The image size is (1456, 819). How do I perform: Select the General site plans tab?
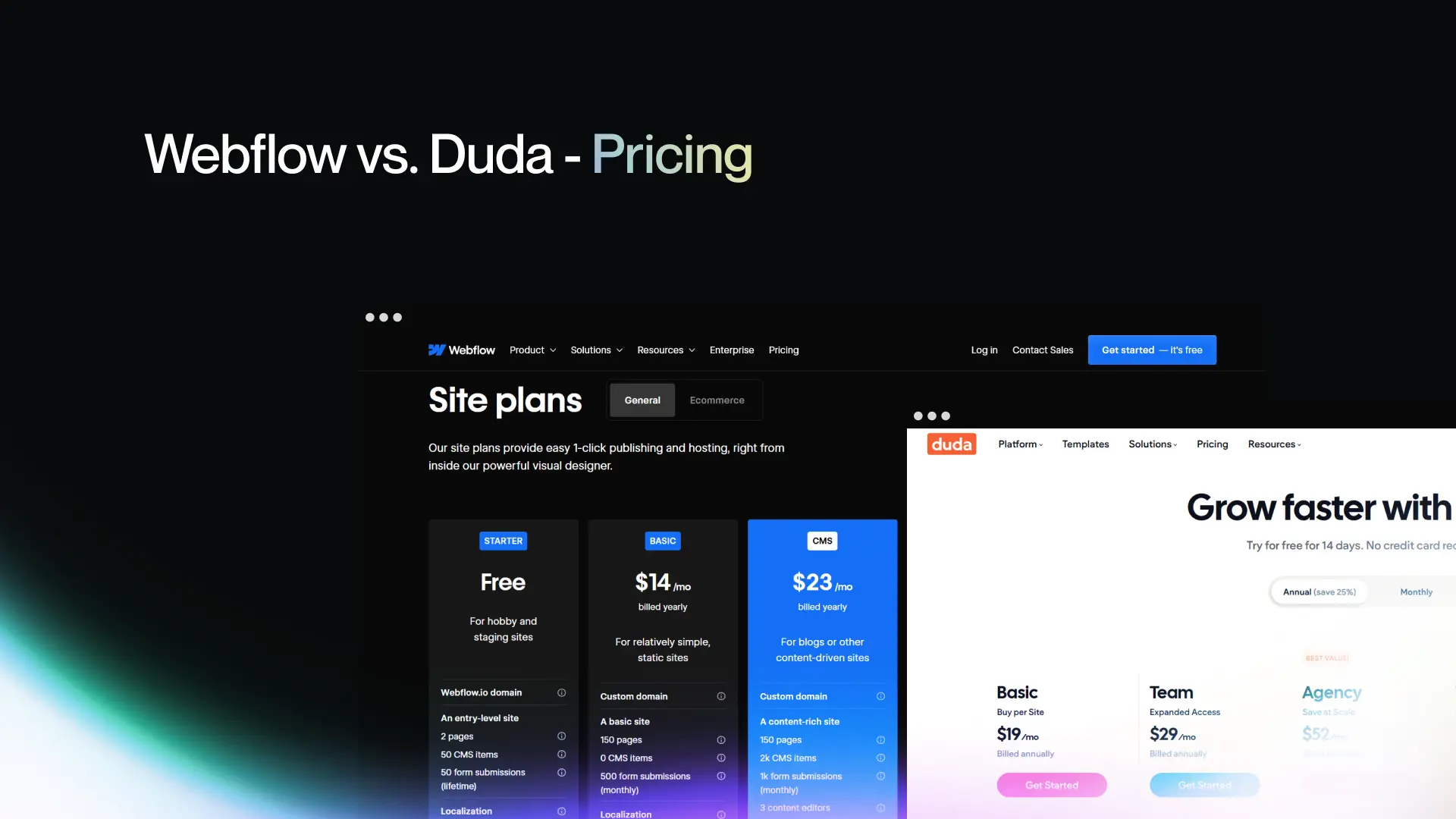(x=642, y=400)
